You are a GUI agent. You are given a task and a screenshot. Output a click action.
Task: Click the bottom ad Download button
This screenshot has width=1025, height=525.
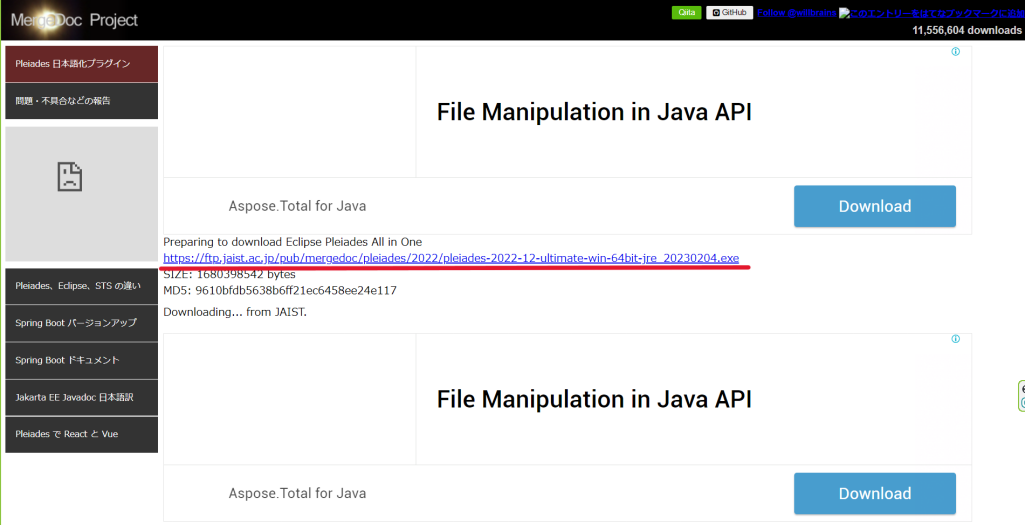pos(875,493)
